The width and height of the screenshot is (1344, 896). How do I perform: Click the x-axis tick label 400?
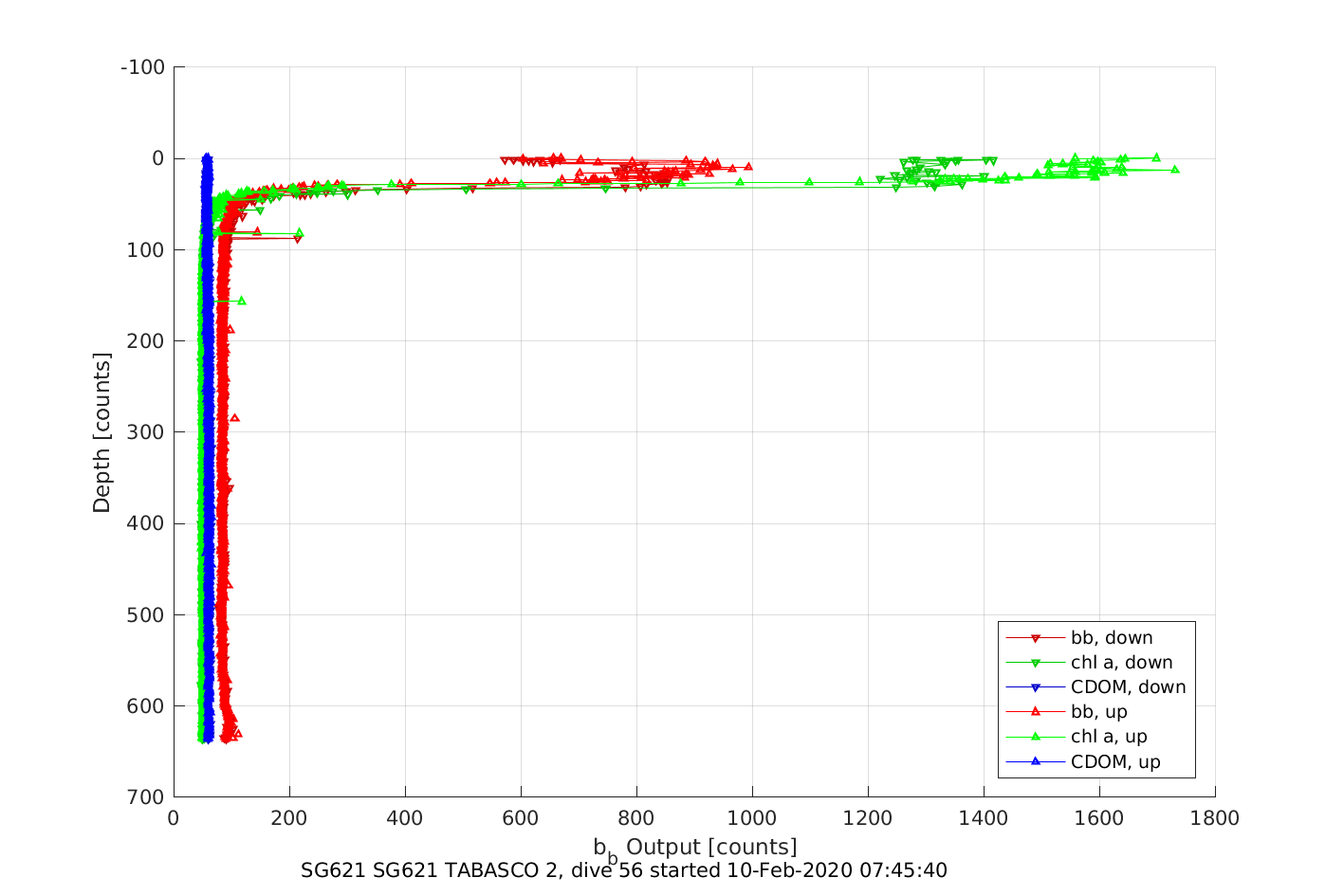[x=405, y=818]
